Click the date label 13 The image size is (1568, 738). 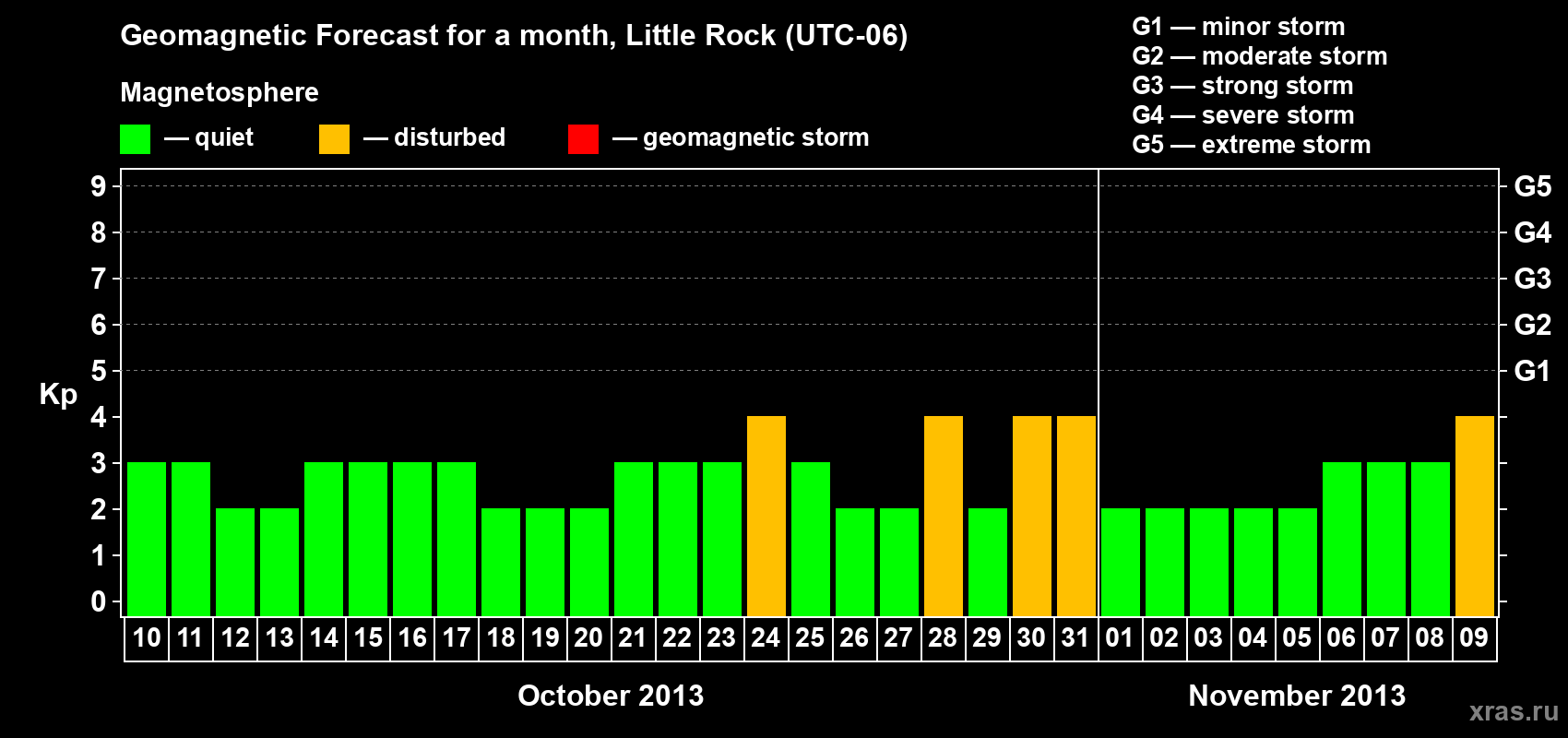point(279,637)
